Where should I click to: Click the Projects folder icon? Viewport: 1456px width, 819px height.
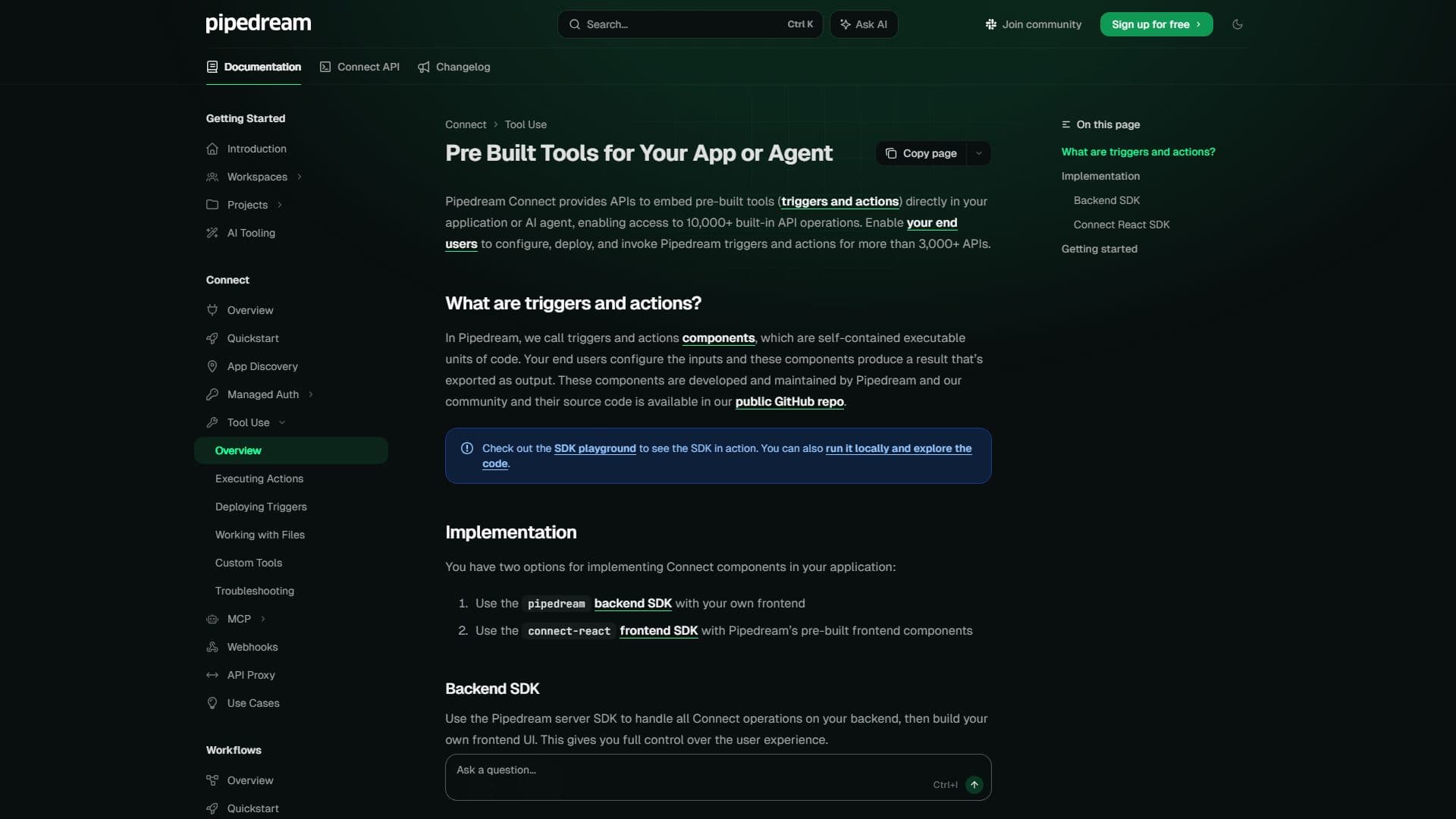pyautogui.click(x=212, y=205)
